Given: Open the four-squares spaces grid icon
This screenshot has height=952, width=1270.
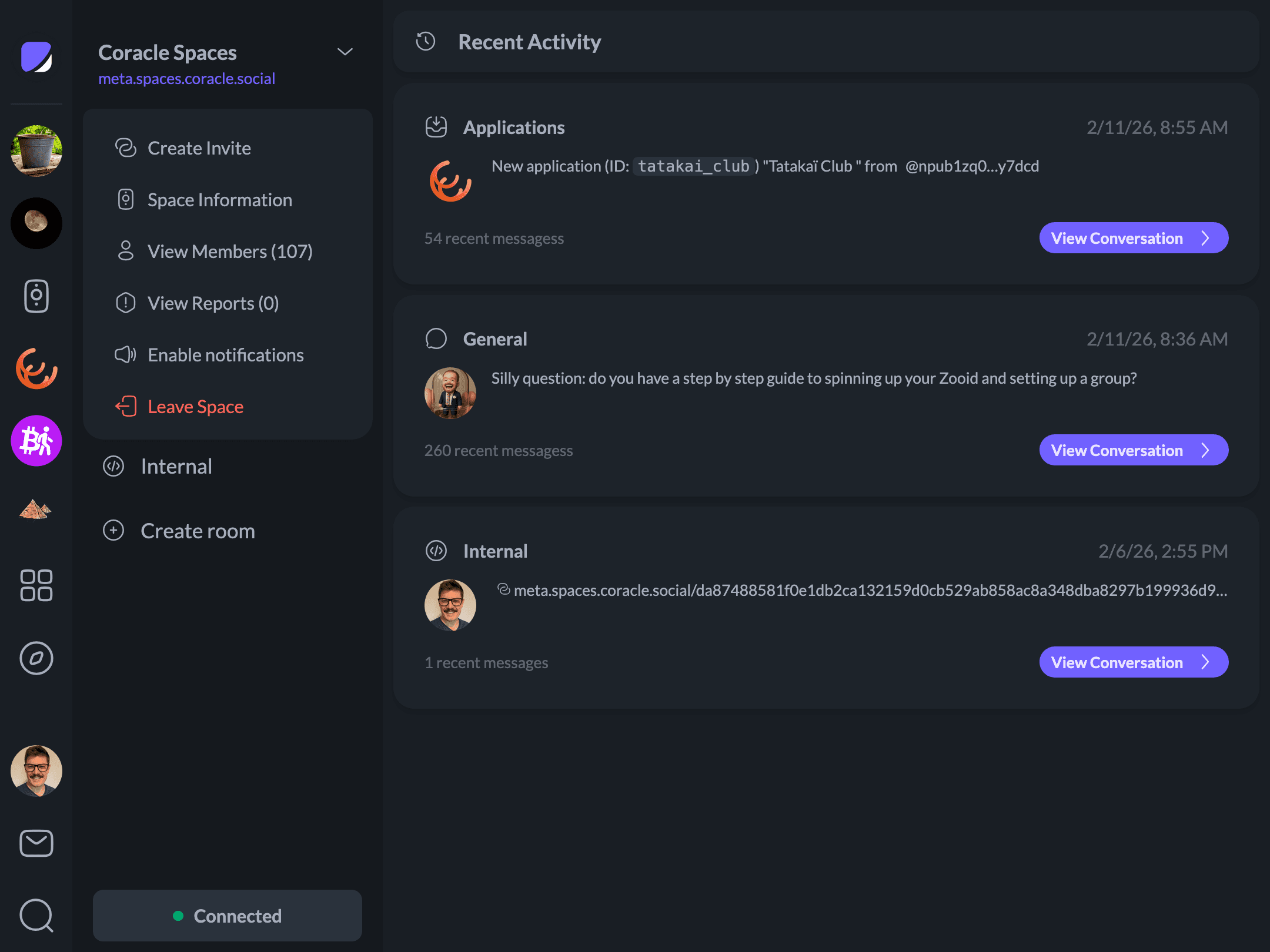Looking at the screenshot, I should 36,585.
